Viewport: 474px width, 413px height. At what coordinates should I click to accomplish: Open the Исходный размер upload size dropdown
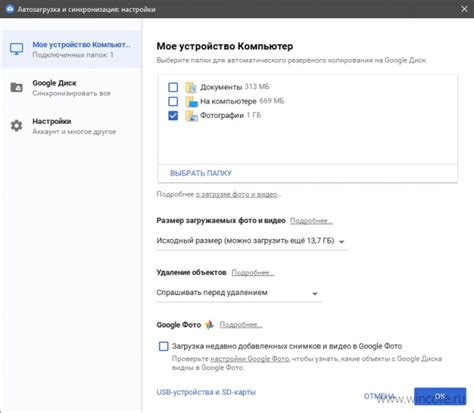252,241
